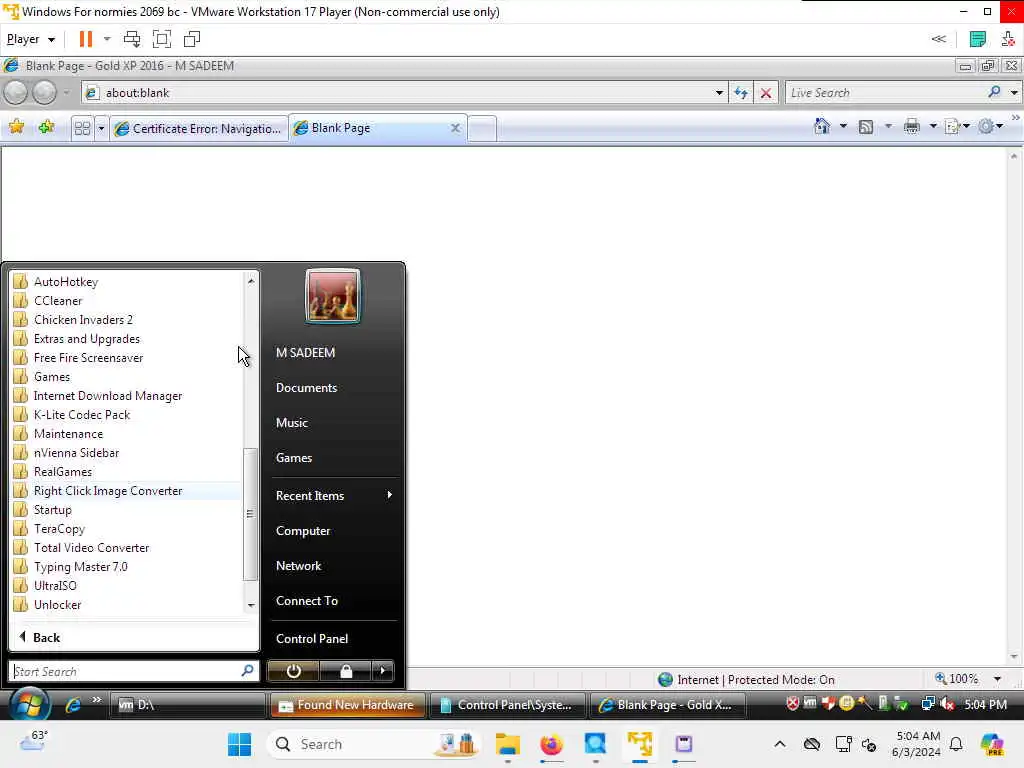Viewport: 1024px width, 768px height.
Task: Open the Quick Tabs view button
Action: (x=82, y=128)
